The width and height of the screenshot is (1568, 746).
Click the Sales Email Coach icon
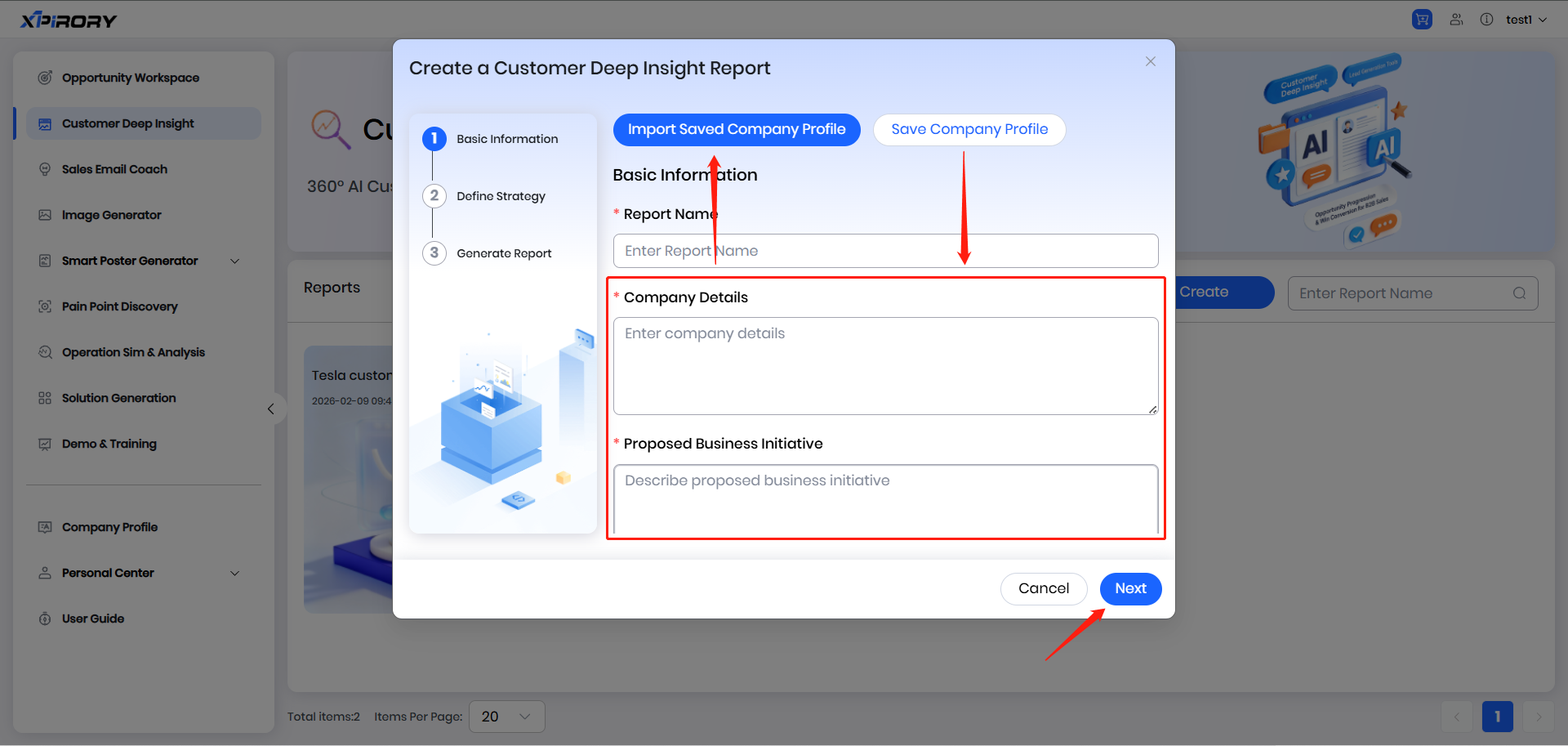[45, 169]
